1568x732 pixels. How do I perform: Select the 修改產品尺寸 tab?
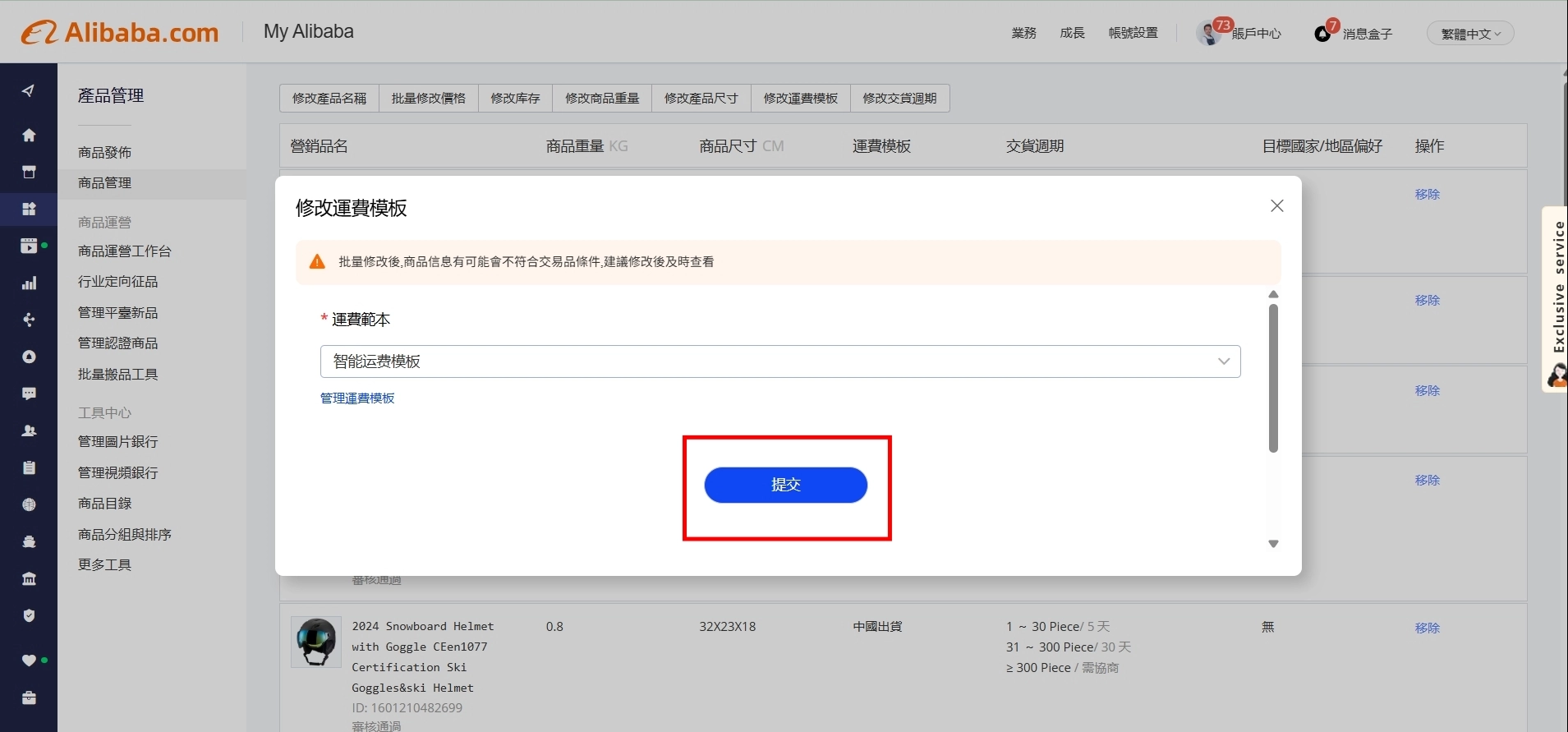701,98
